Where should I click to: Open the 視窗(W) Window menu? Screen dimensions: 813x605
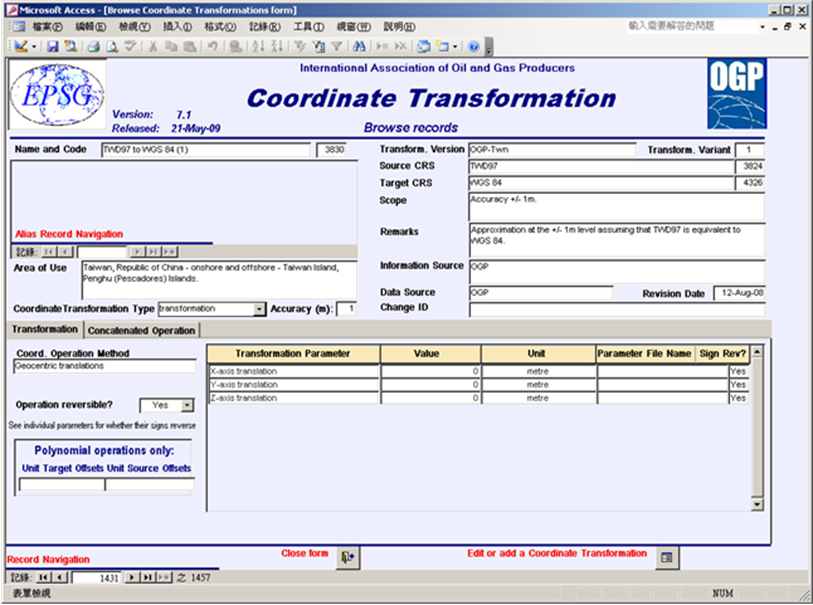(x=354, y=26)
